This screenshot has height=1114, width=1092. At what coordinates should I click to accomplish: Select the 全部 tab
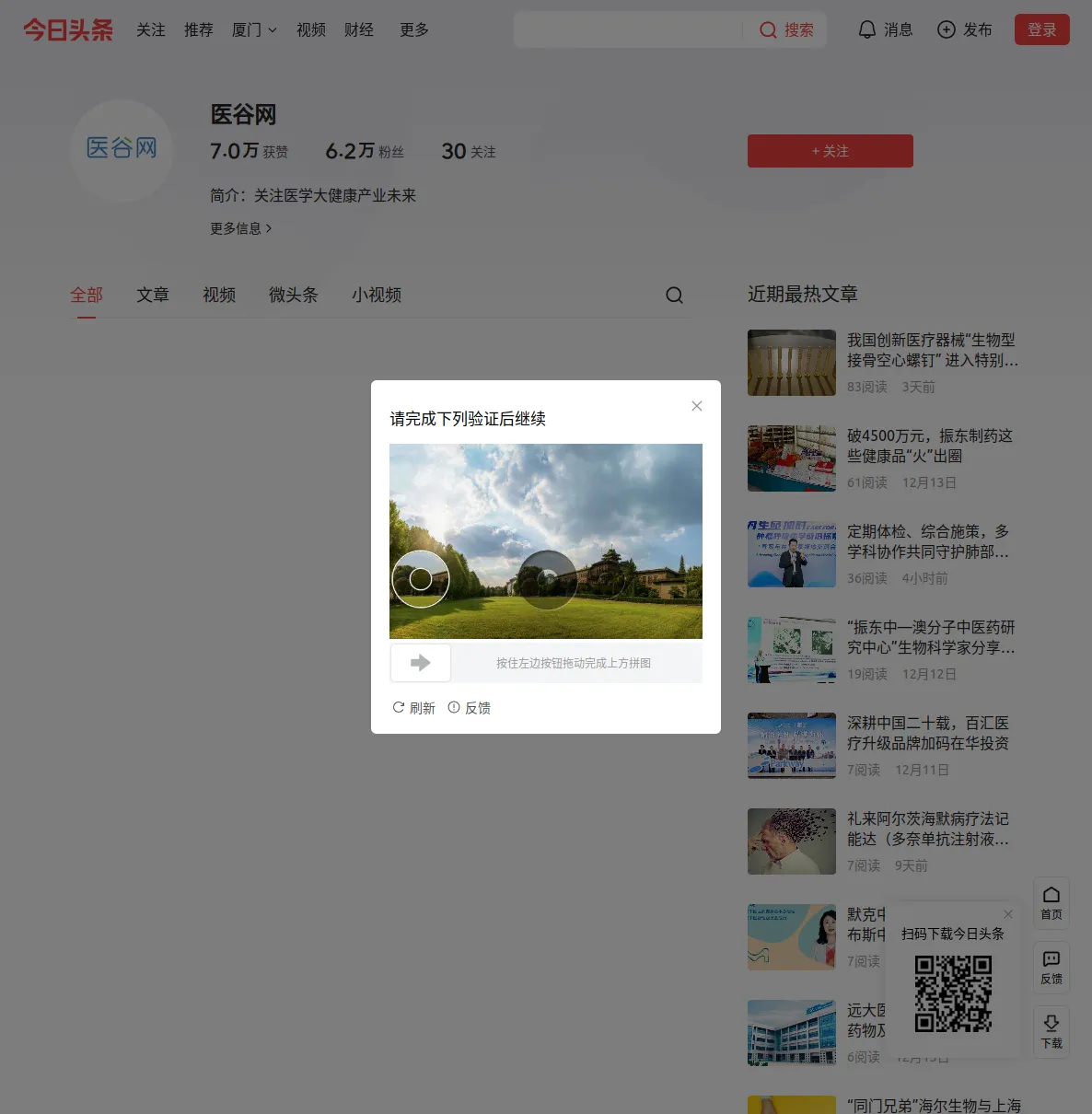click(x=87, y=295)
